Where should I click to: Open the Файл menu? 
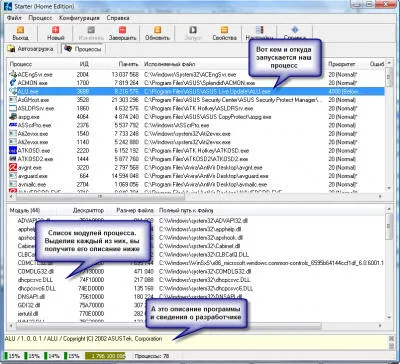coord(14,18)
